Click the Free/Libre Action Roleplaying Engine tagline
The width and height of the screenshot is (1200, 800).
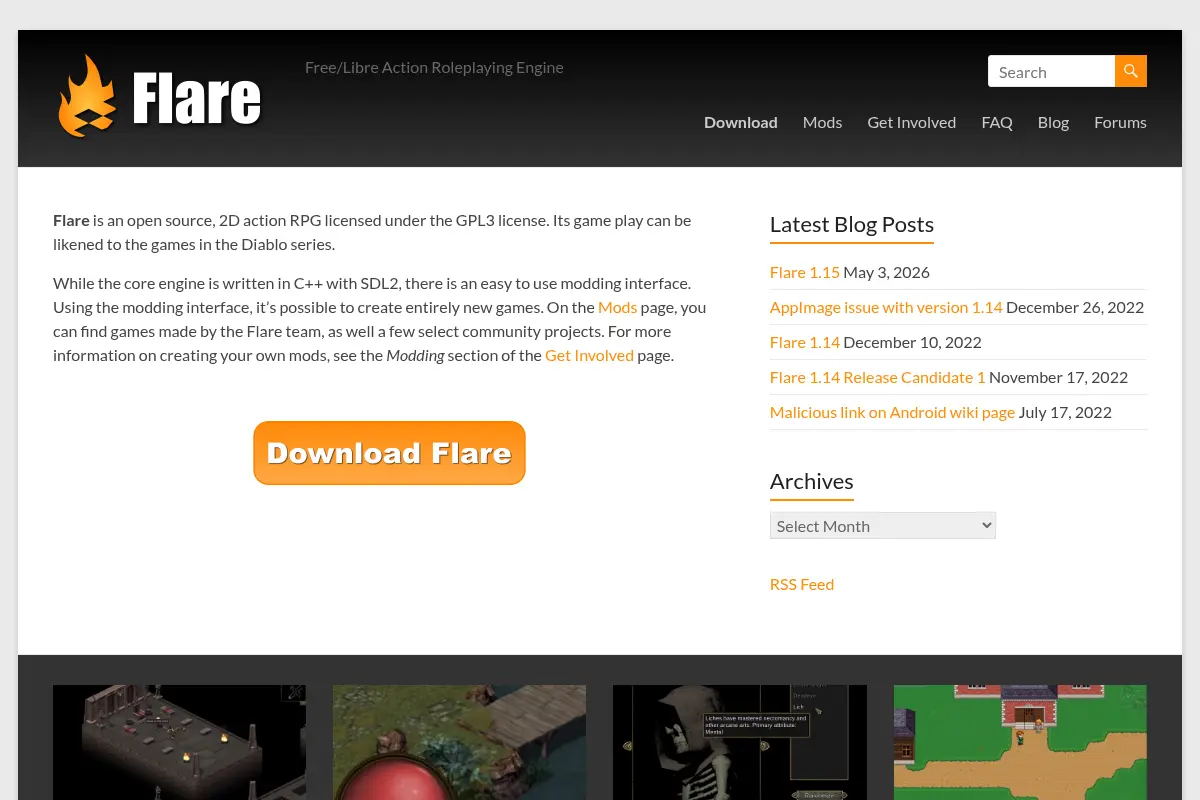434,67
